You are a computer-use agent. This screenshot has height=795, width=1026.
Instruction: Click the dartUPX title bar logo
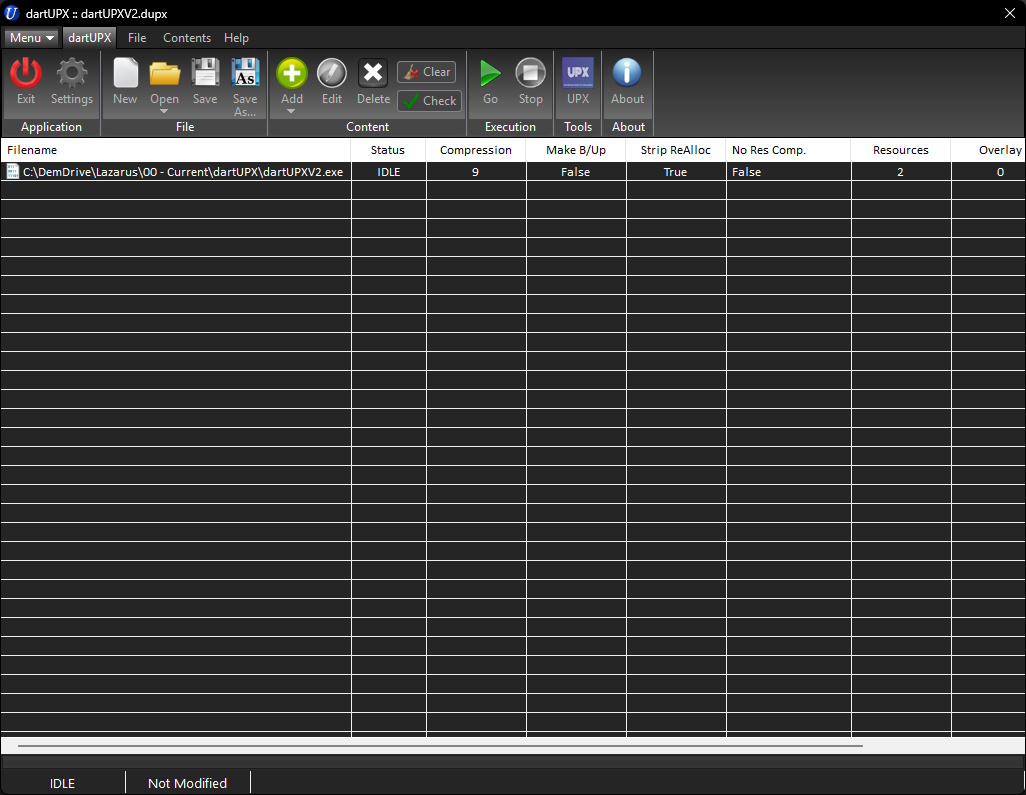(11, 12)
